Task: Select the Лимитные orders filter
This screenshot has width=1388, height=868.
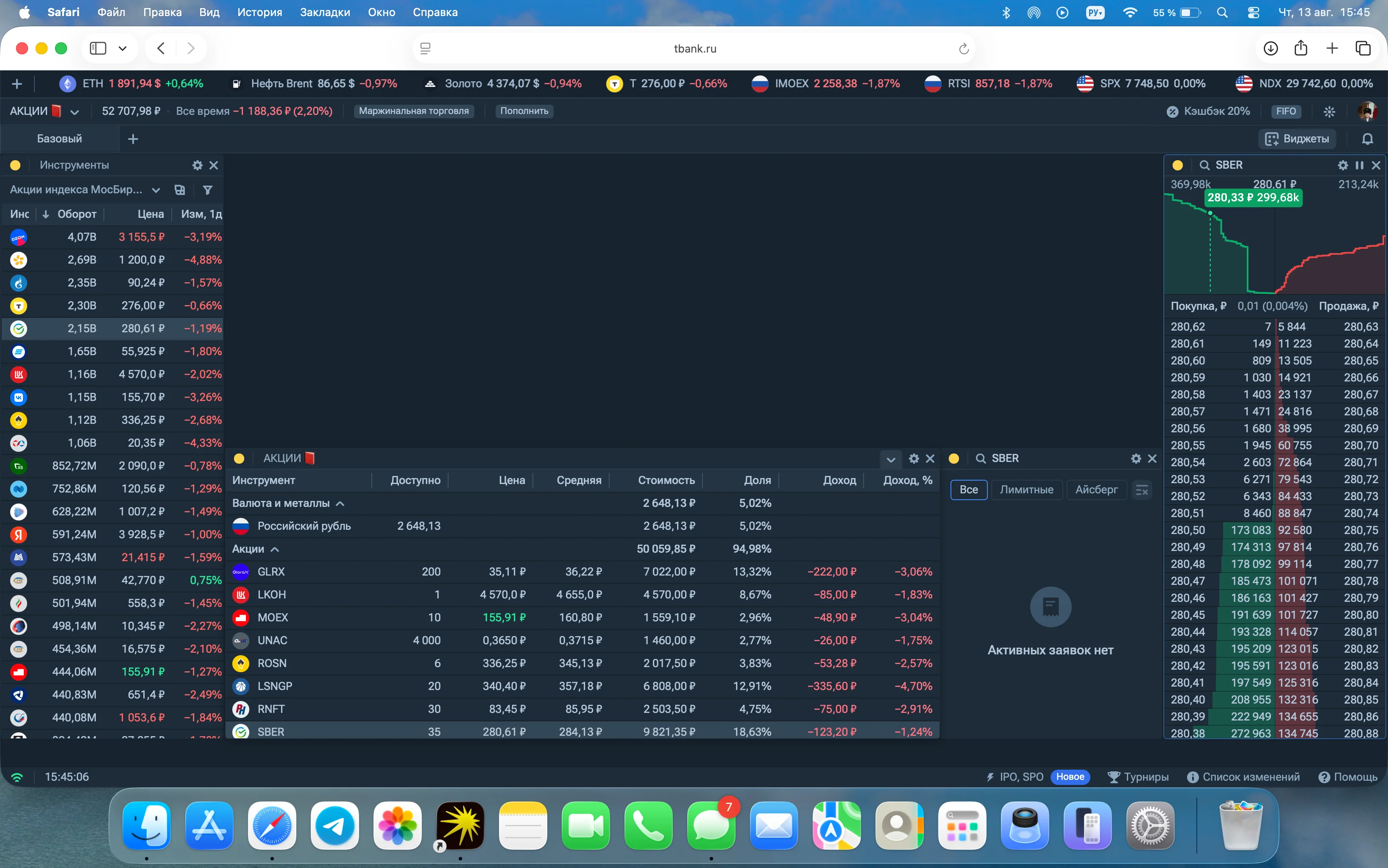Action: (1026, 490)
